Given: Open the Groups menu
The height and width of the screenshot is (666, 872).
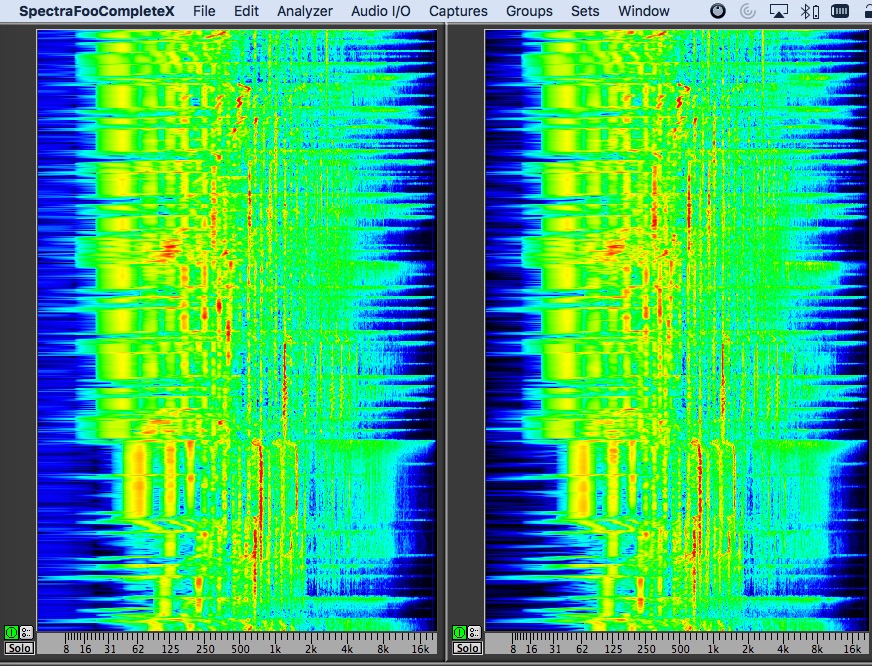Looking at the screenshot, I should tap(529, 11).
